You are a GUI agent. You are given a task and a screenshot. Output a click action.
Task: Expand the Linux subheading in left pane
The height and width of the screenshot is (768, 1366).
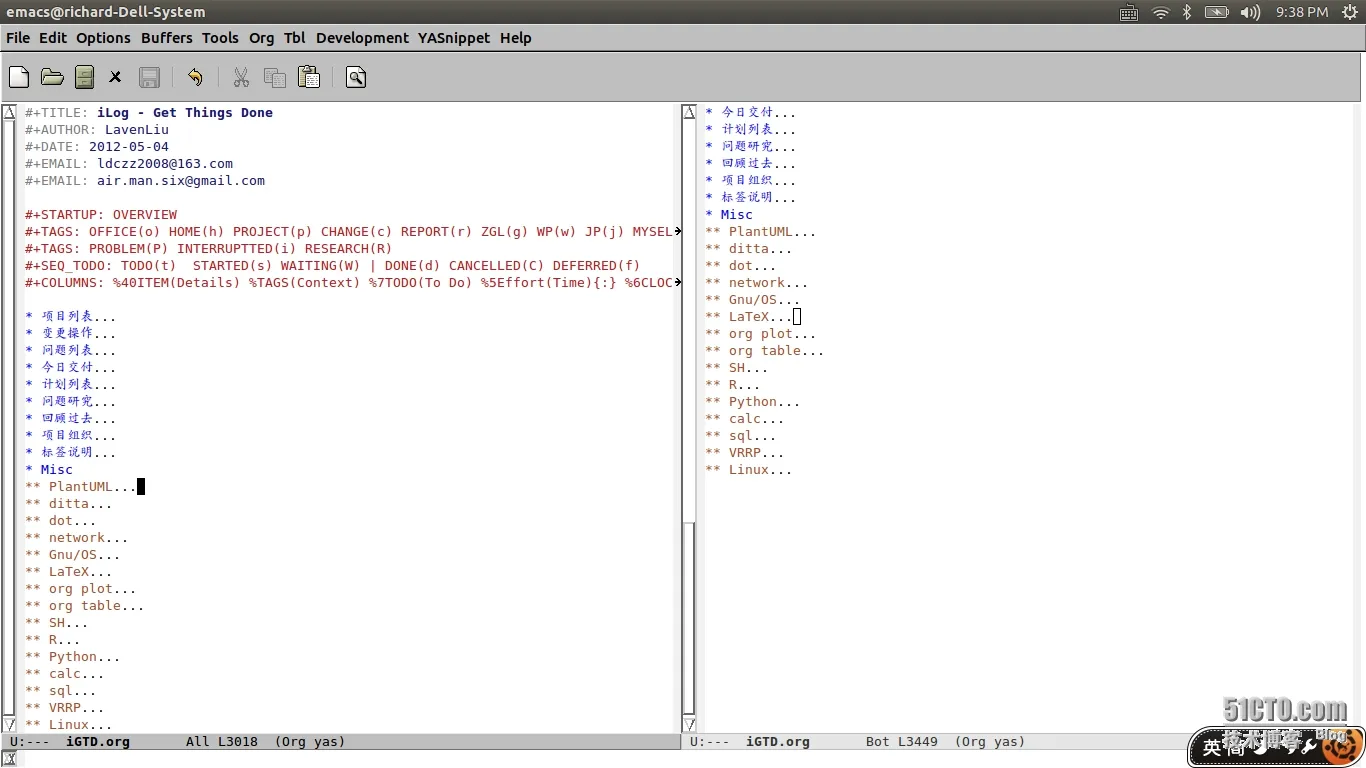69,725
